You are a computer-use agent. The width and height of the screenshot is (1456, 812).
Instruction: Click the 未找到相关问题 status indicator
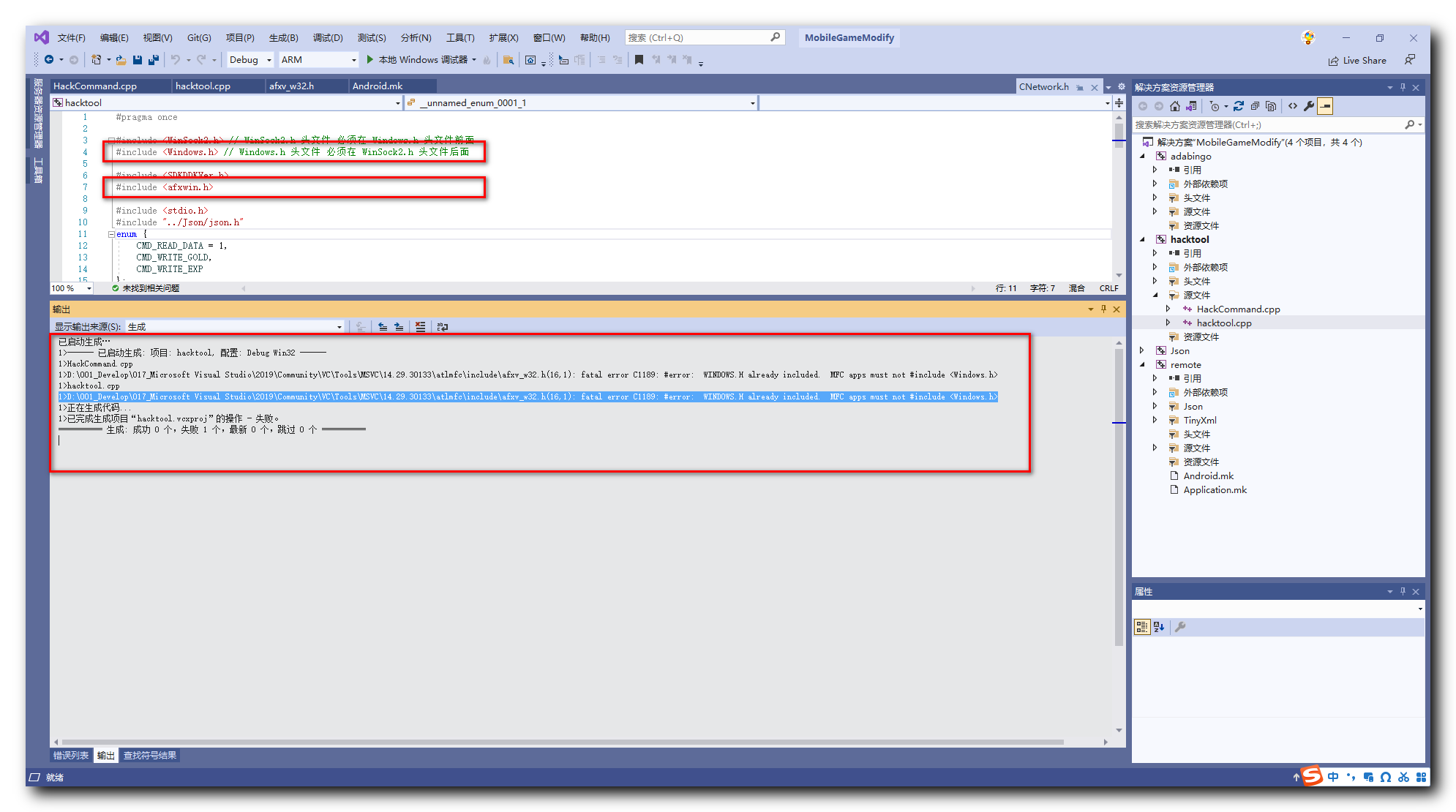coord(146,287)
